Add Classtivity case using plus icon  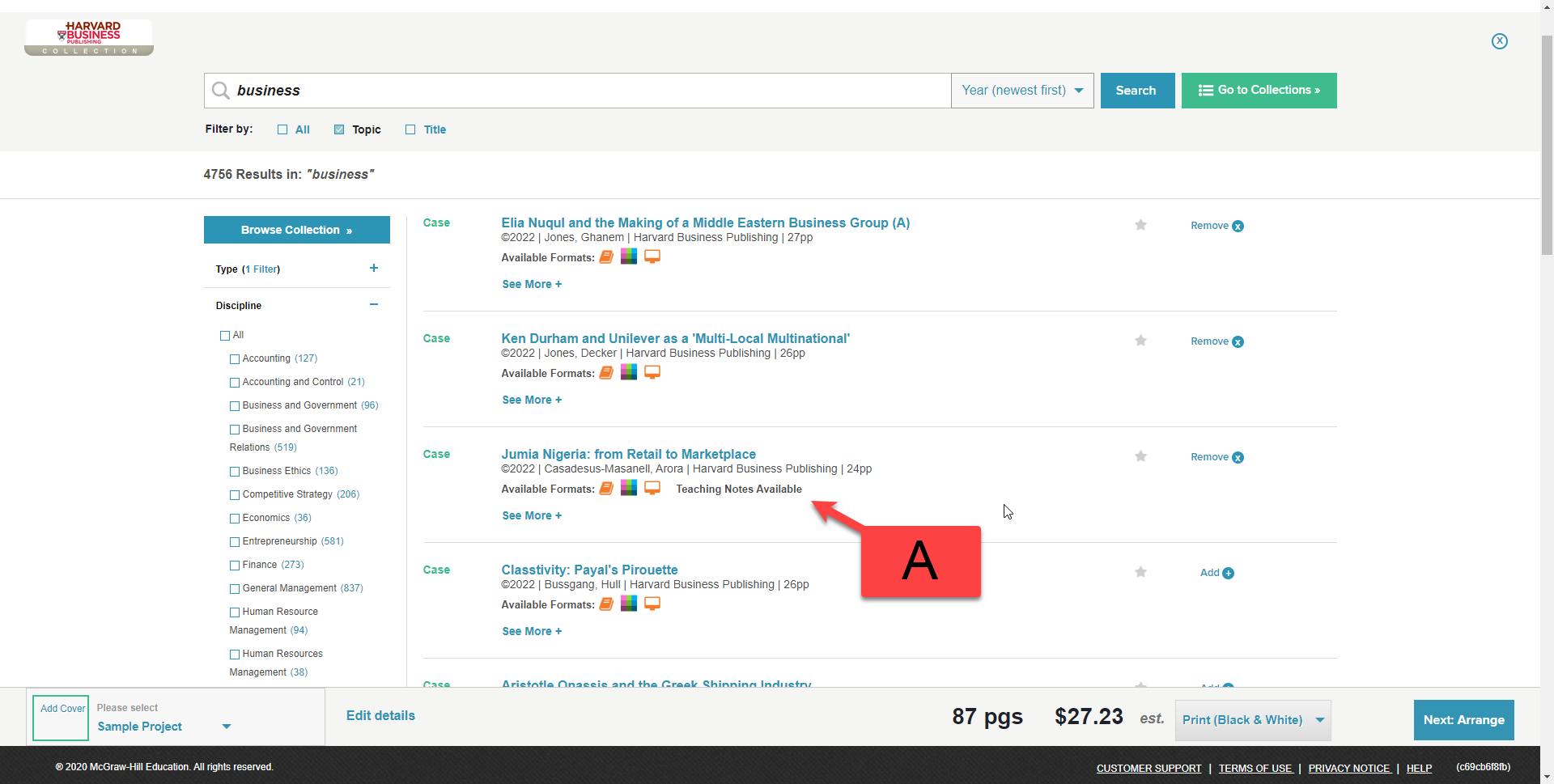[x=1228, y=573]
